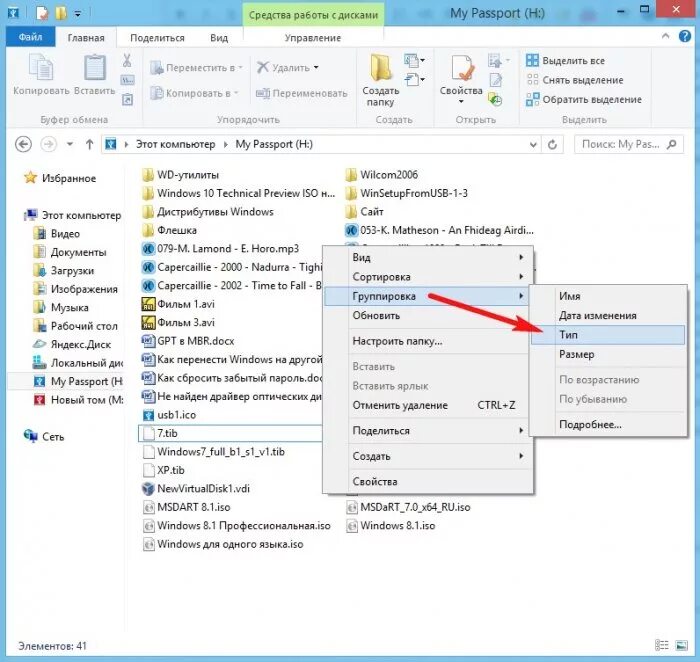Viewport: 700px width, 662px height.
Task: Select the GPT в MBR.docx file icon
Action: [x=148, y=341]
